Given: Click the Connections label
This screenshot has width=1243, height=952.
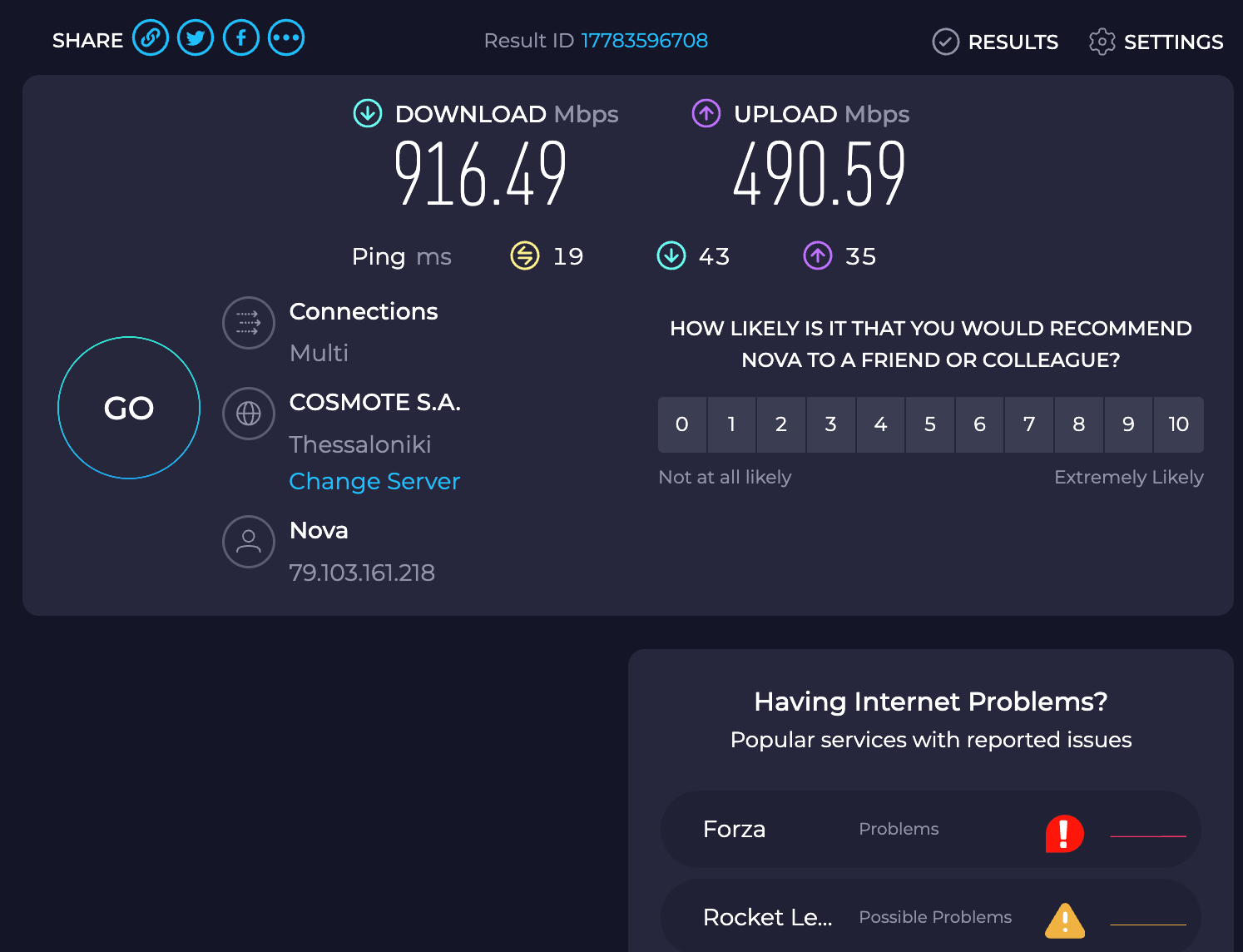Looking at the screenshot, I should [364, 311].
